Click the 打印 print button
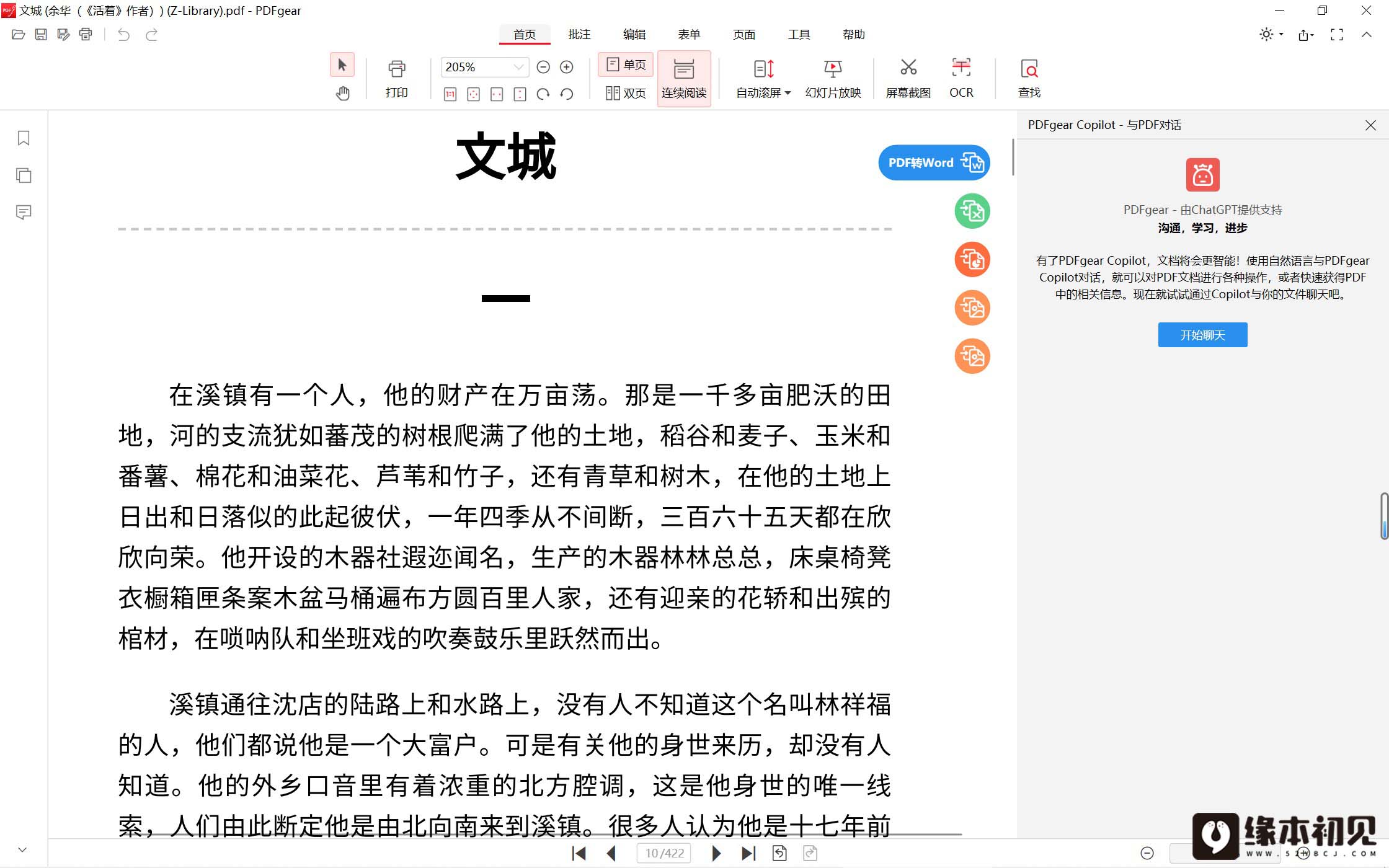 tap(396, 79)
